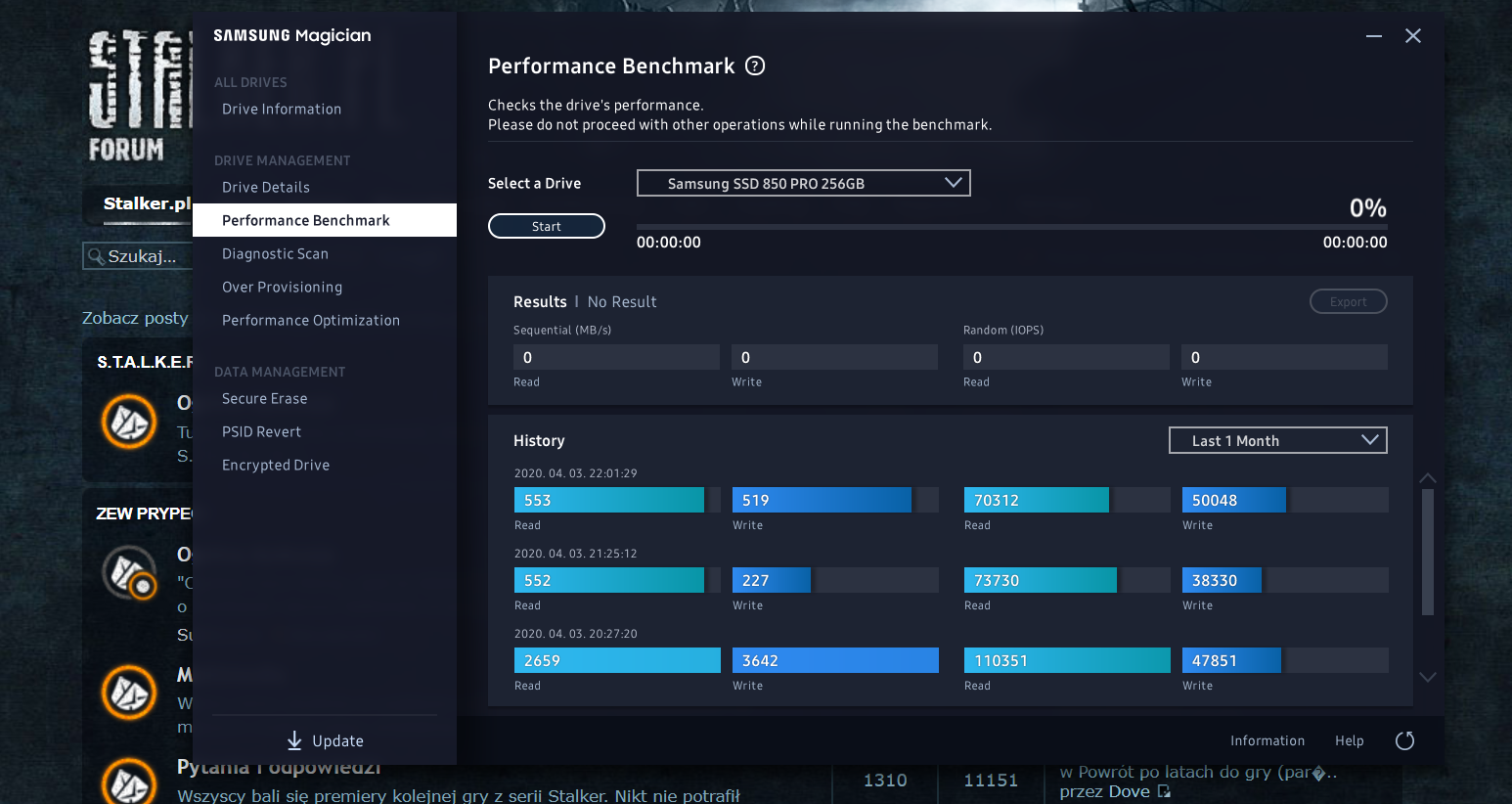Open Drive Details section
Screen dimensions: 1512x804
click(266, 187)
